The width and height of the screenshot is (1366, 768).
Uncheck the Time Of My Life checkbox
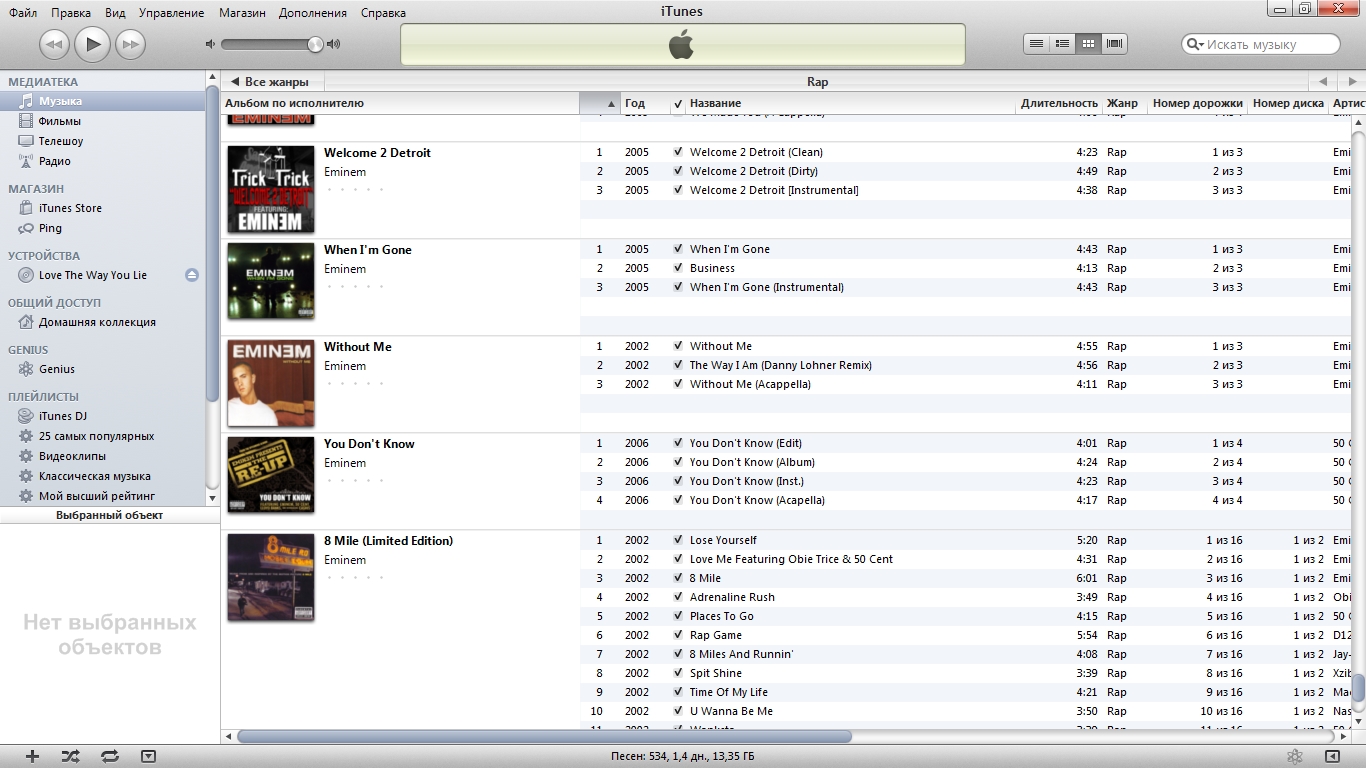pyautogui.click(x=678, y=692)
